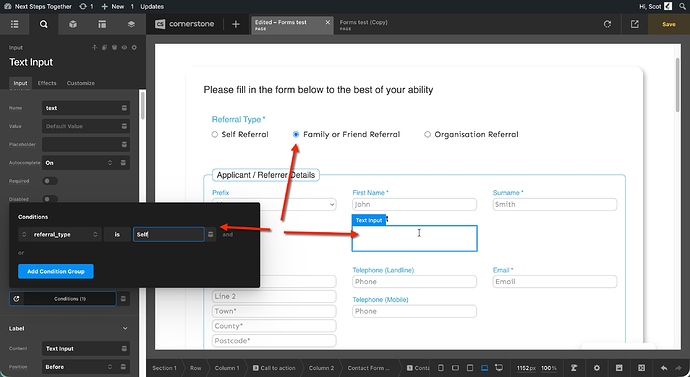This screenshot has height=377, width=690.
Task: Toggle the Disabled switch
Action: [x=50, y=199]
